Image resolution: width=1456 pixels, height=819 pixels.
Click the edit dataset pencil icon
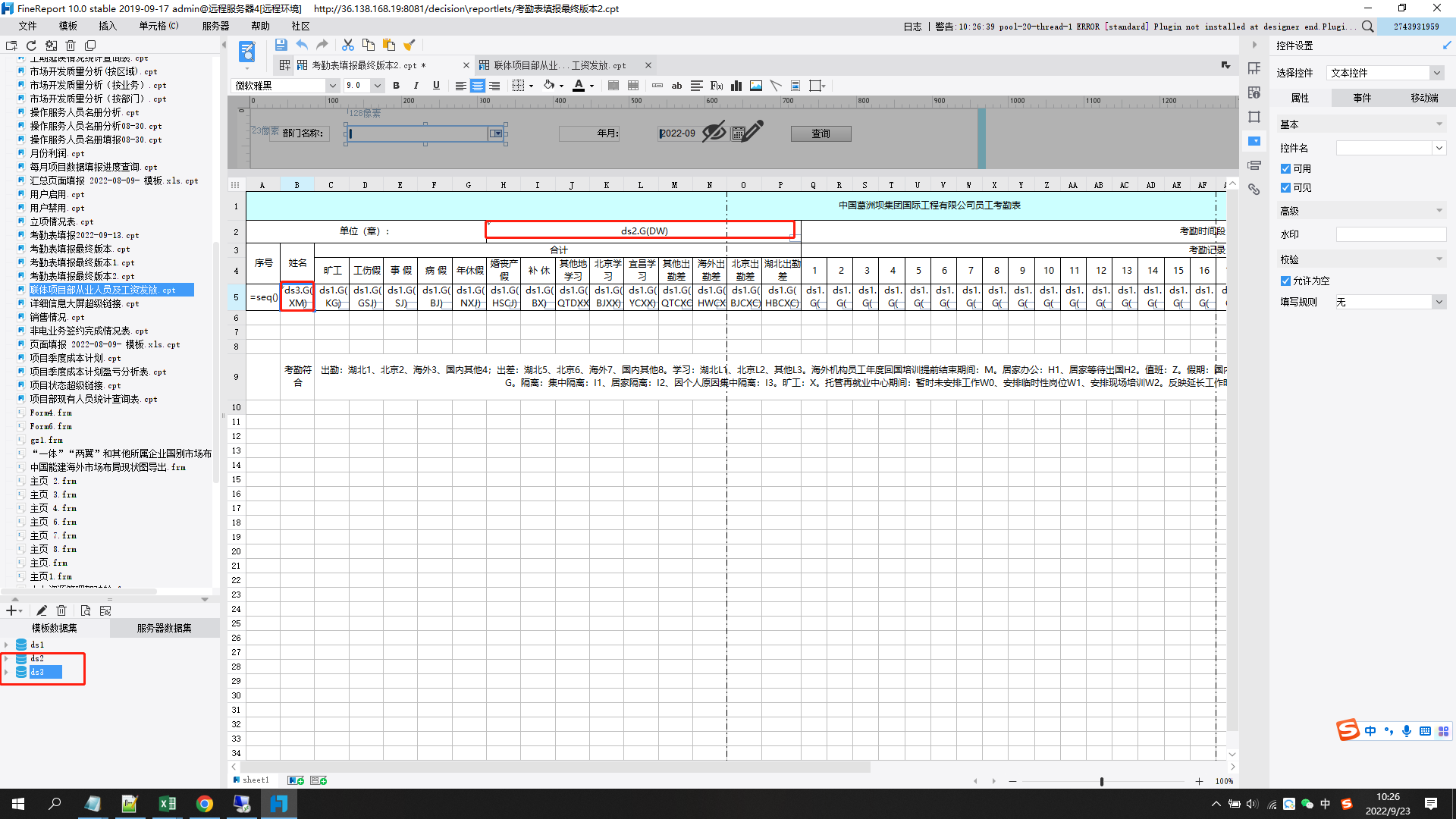click(42, 610)
